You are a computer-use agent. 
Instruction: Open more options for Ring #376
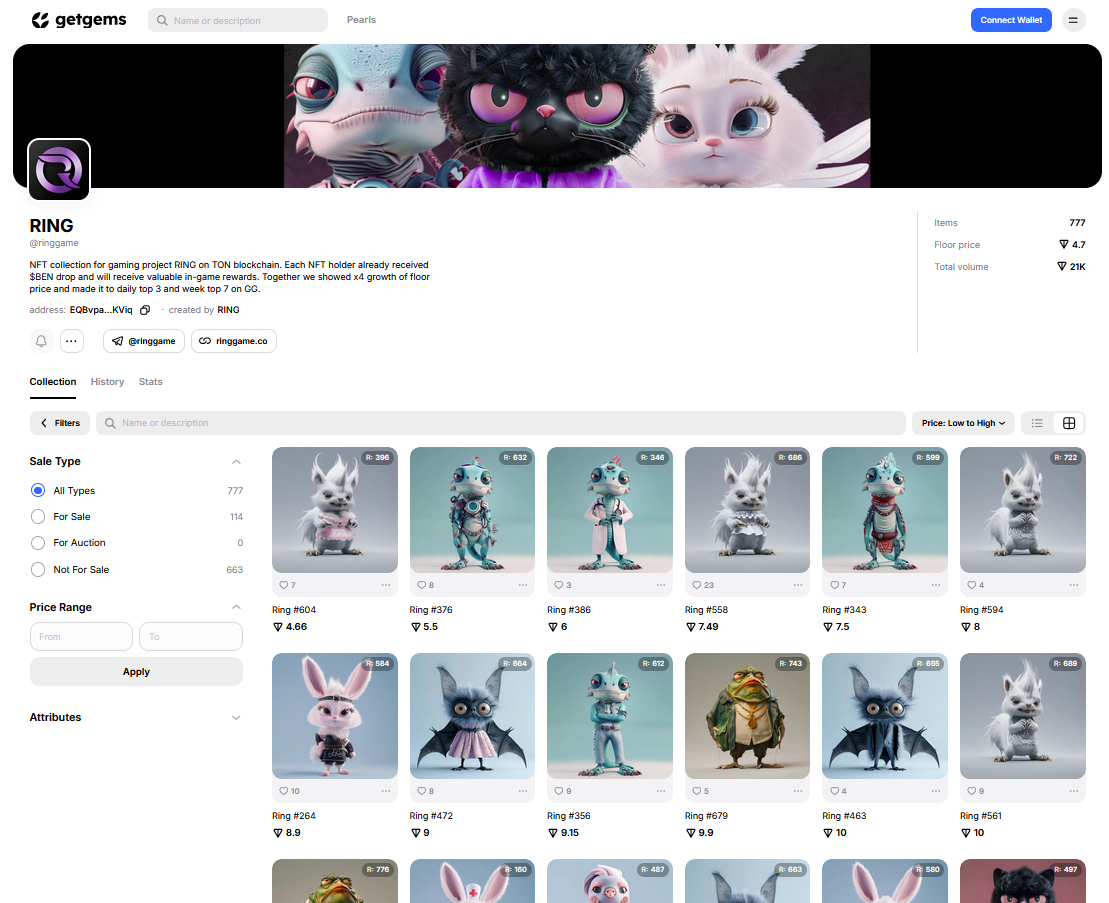[x=523, y=585]
